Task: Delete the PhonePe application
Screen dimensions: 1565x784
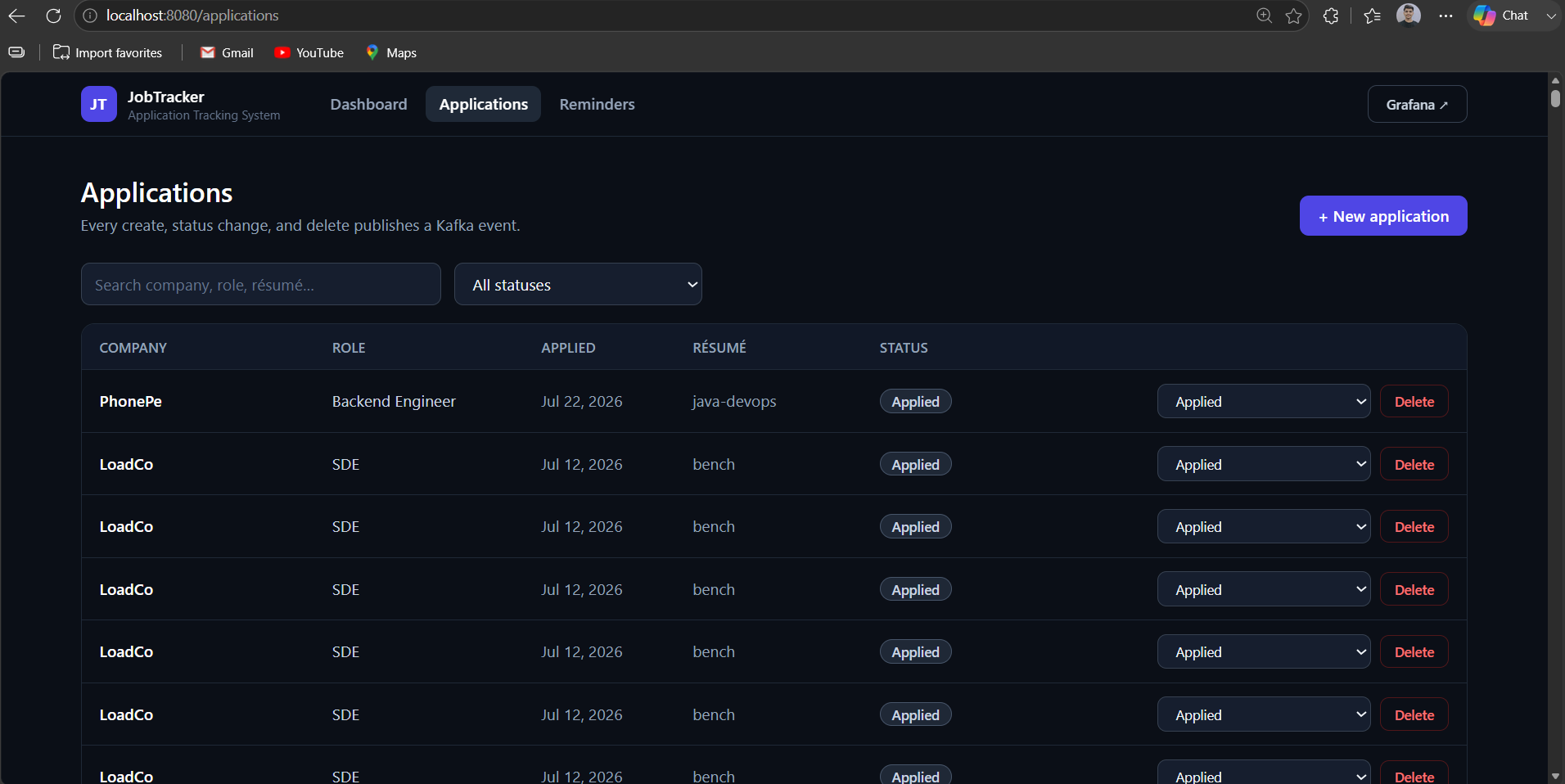Action: 1414,401
